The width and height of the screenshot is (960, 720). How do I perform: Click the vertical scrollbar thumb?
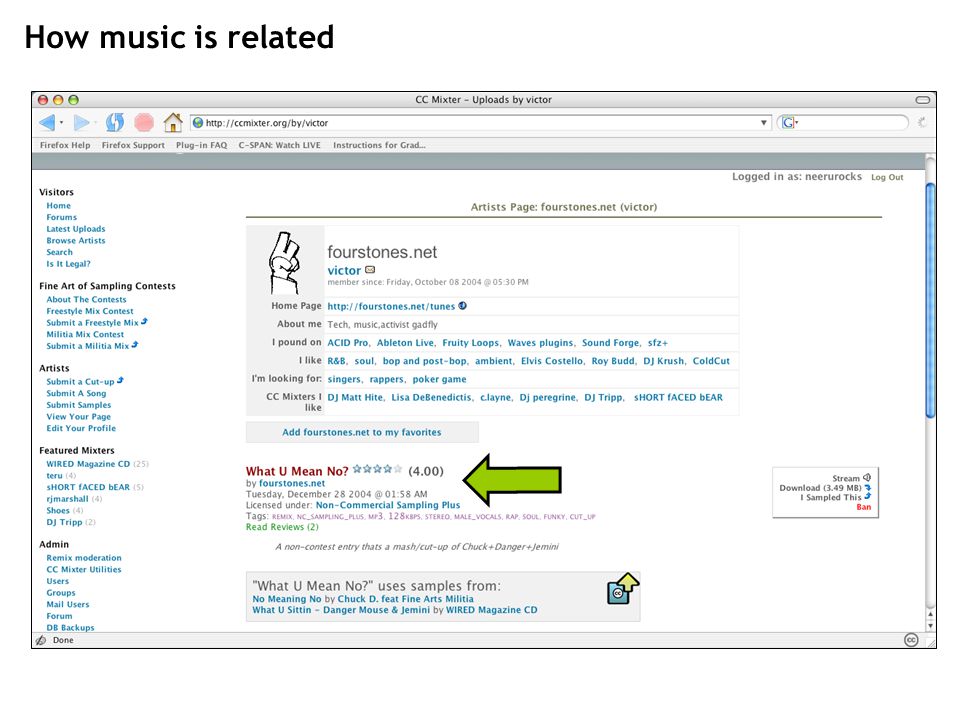[x=930, y=300]
